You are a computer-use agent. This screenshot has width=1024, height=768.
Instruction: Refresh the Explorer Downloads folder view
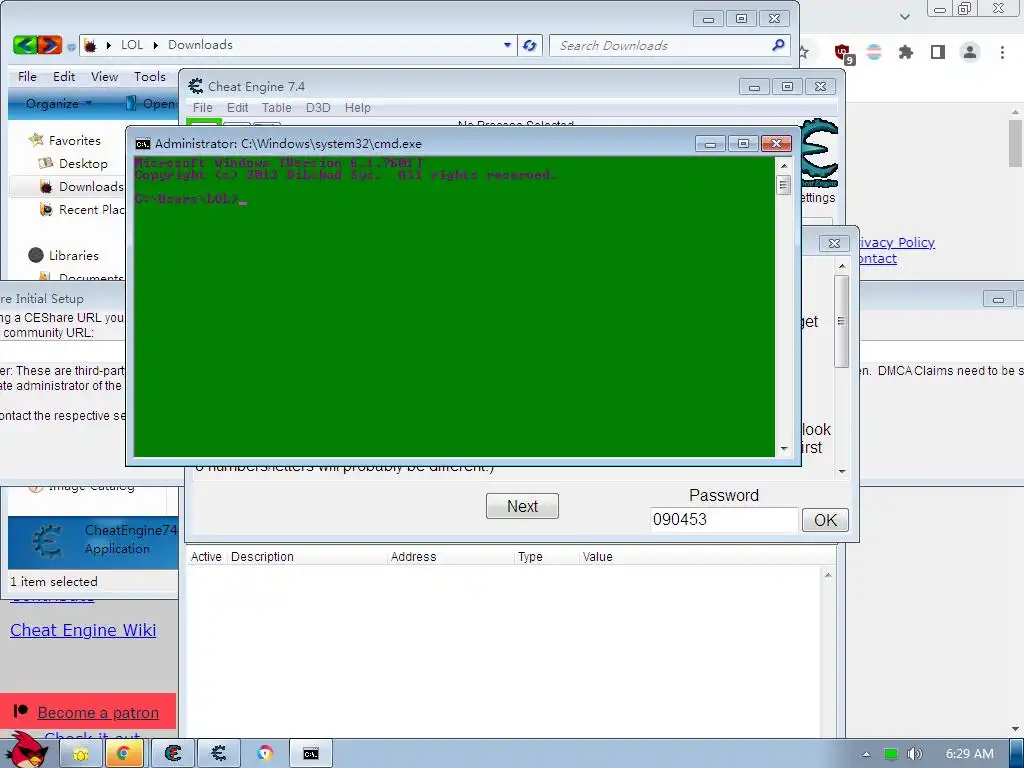[530, 45]
